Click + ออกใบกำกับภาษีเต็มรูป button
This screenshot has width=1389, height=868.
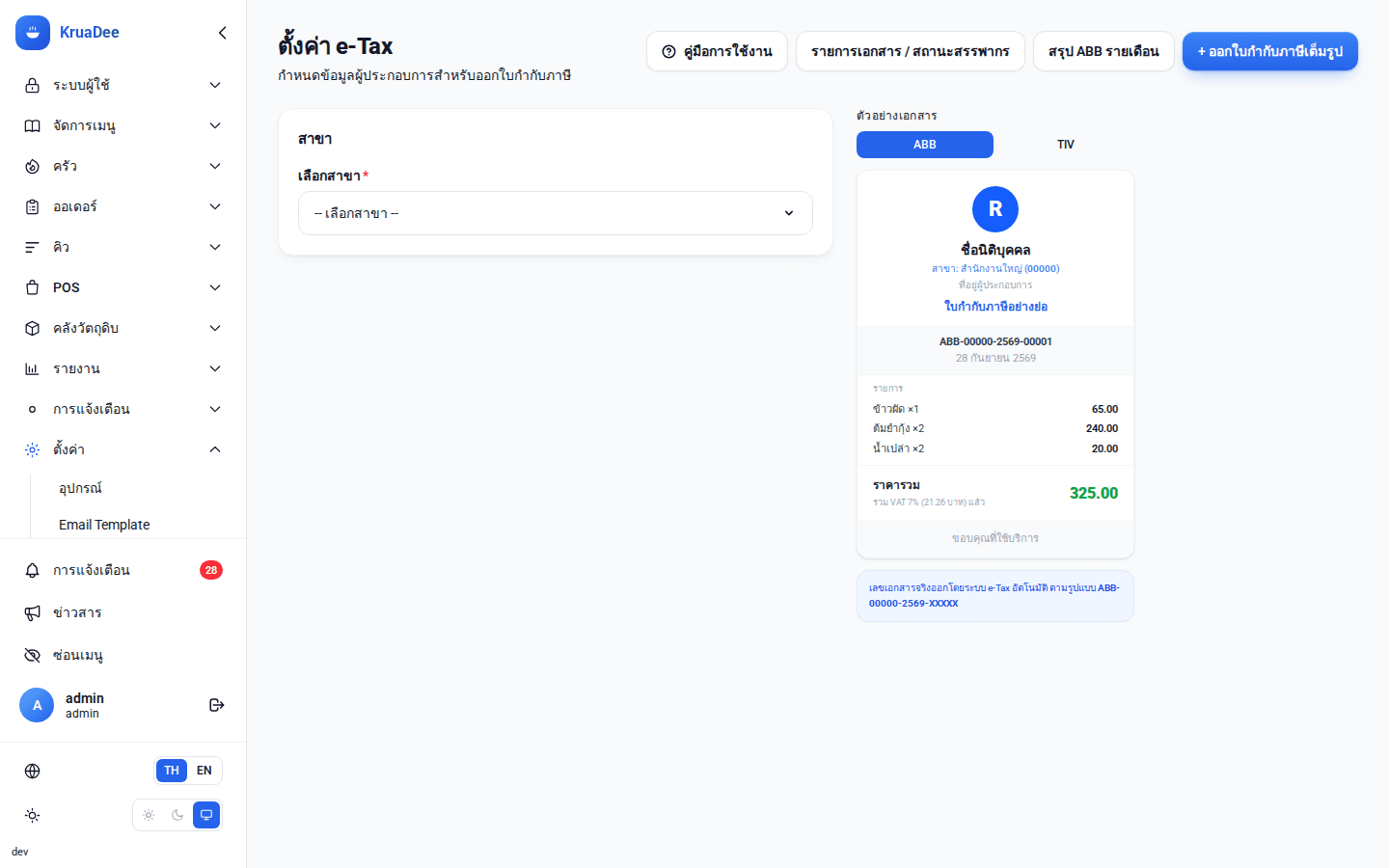tap(1270, 51)
